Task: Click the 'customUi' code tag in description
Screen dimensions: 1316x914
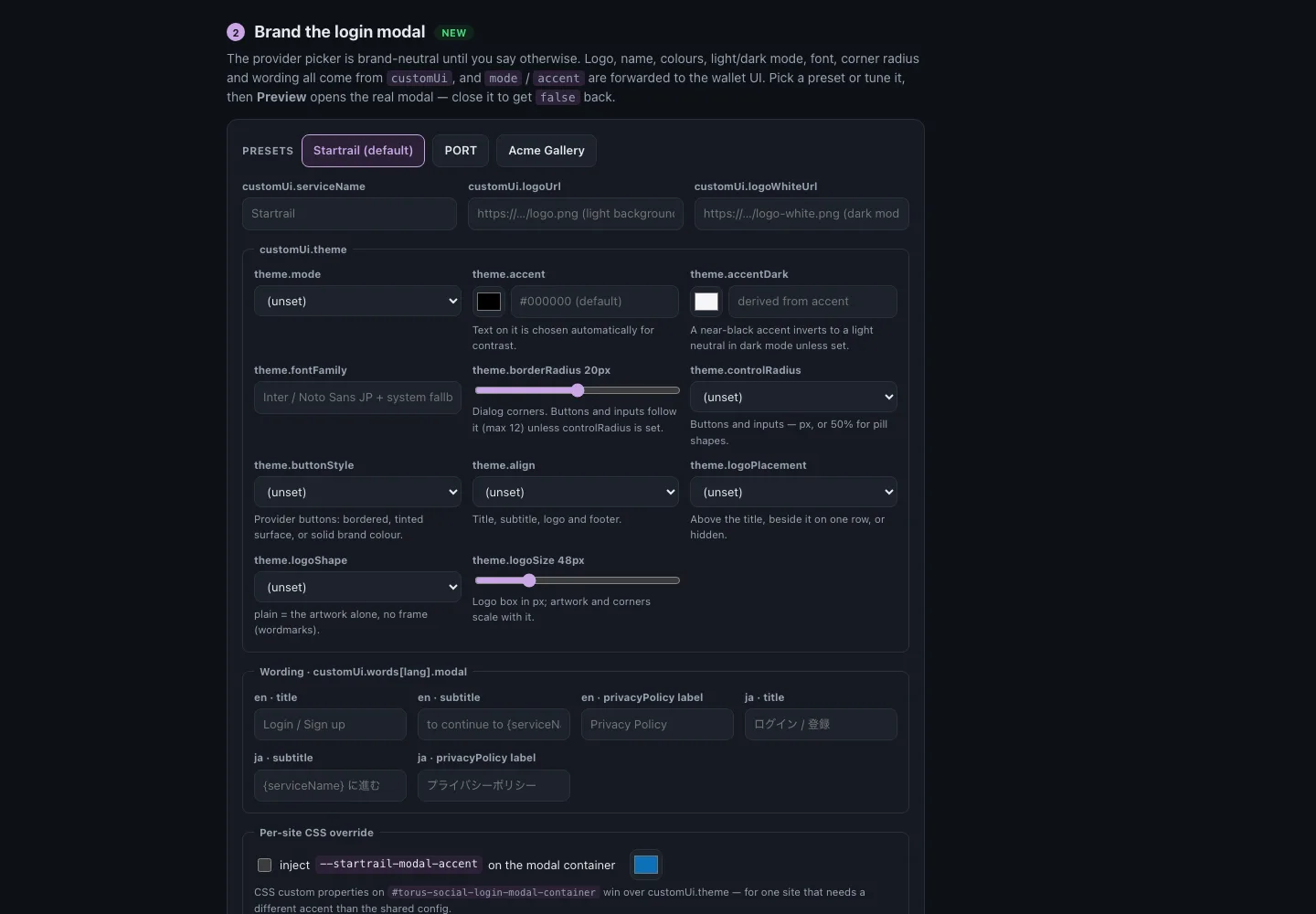Action: [x=419, y=79]
